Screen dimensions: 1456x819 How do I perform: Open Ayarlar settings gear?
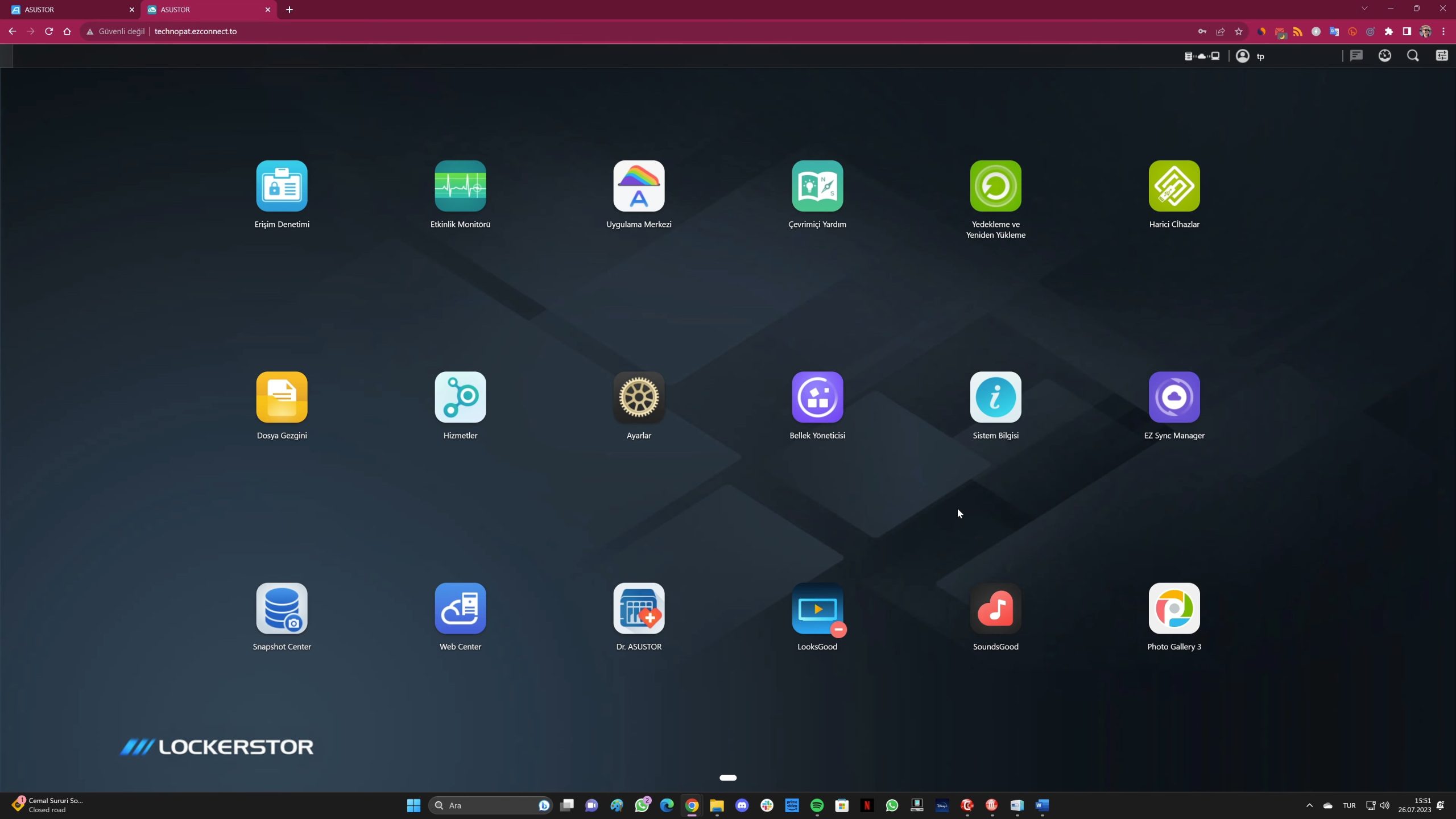click(639, 397)
